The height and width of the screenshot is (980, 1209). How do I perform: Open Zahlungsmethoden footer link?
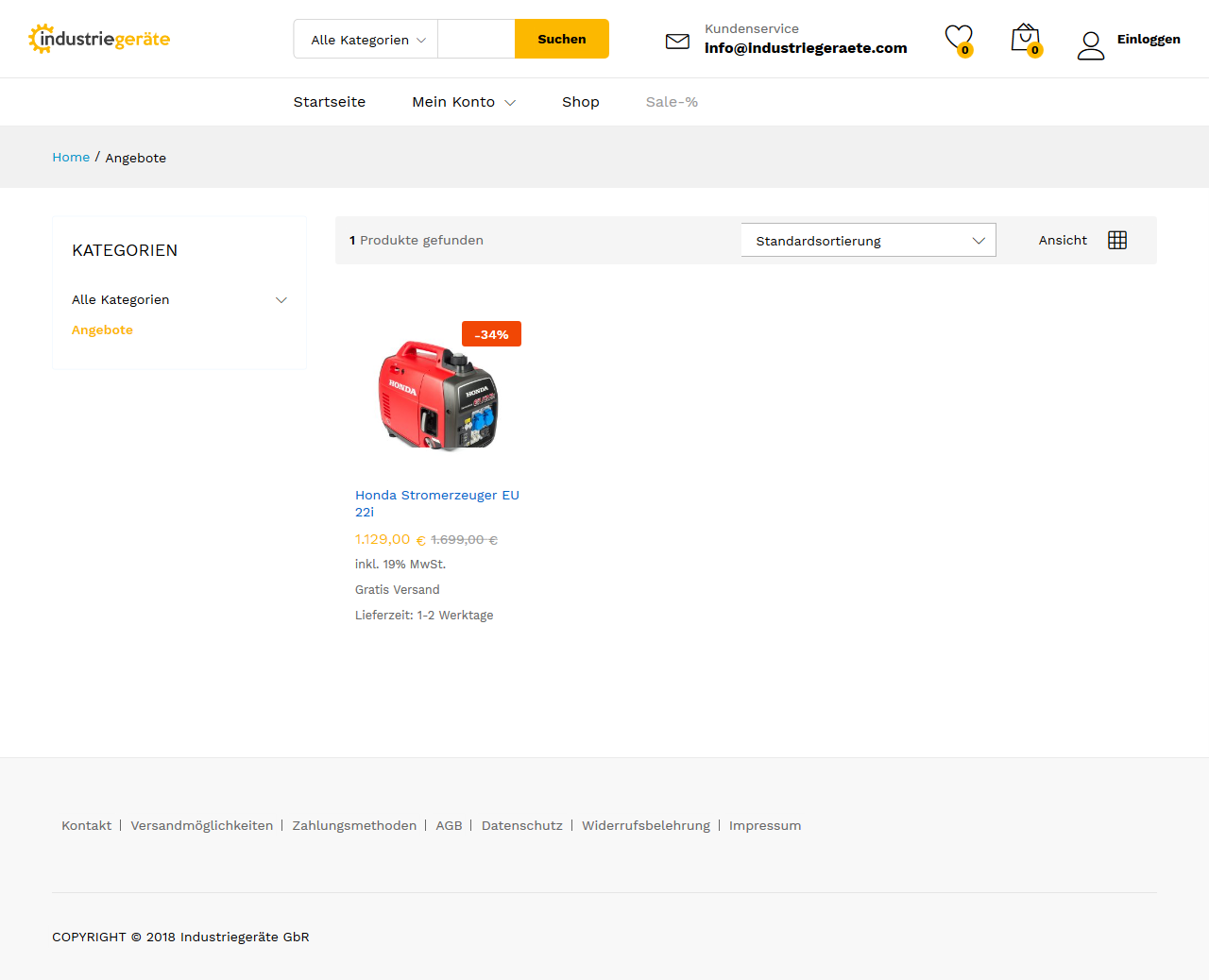tap(354, 825)
